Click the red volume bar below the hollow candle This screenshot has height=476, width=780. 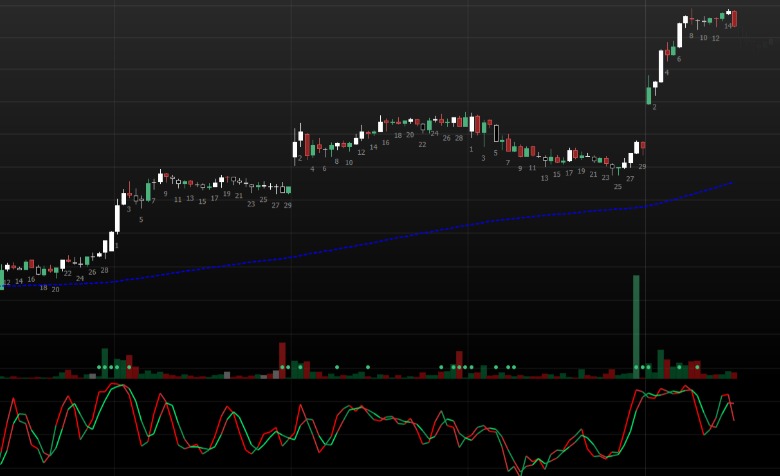(496, 376)
